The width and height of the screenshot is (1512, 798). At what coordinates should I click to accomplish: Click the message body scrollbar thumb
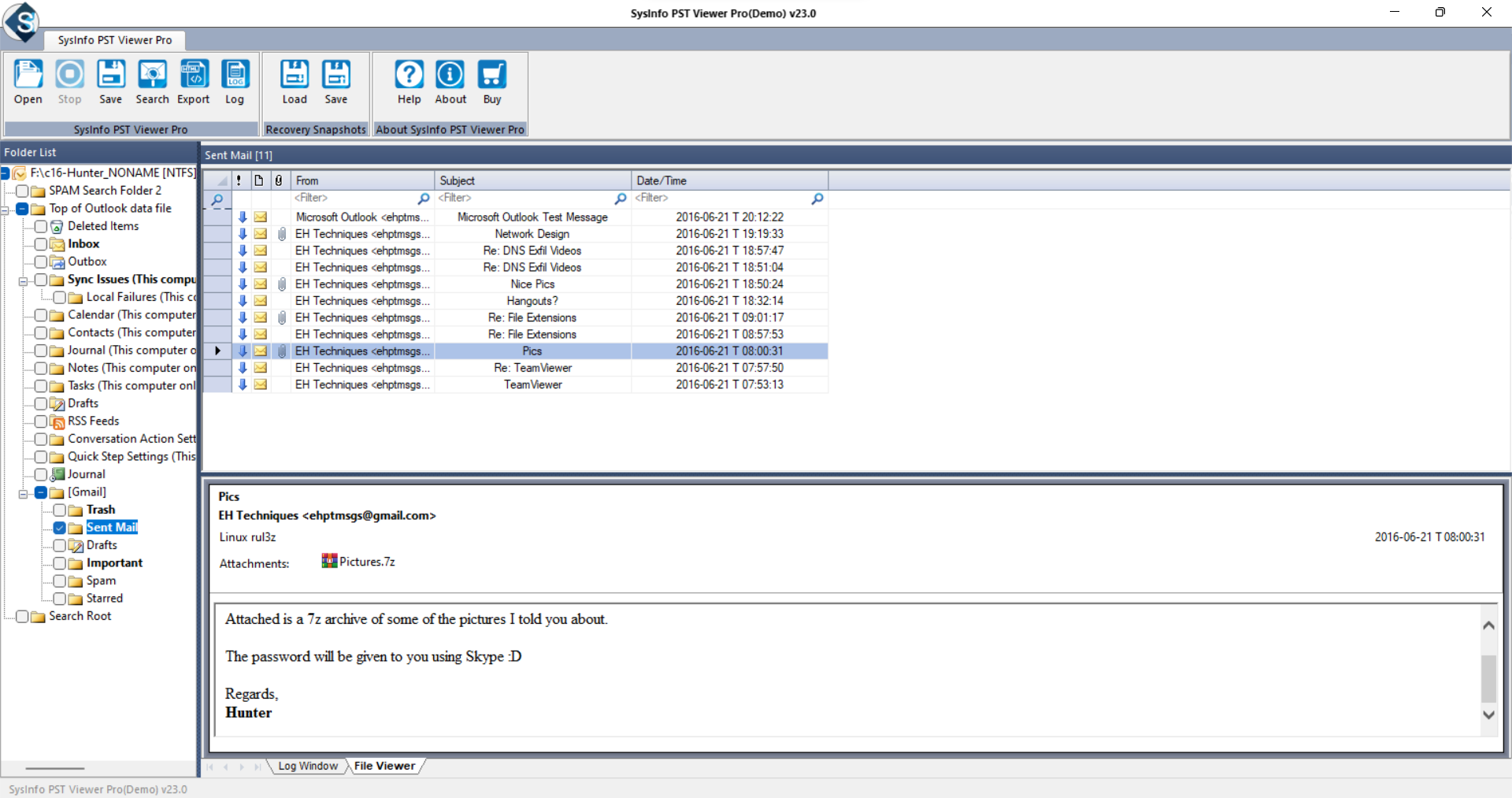coord(1488,677)
